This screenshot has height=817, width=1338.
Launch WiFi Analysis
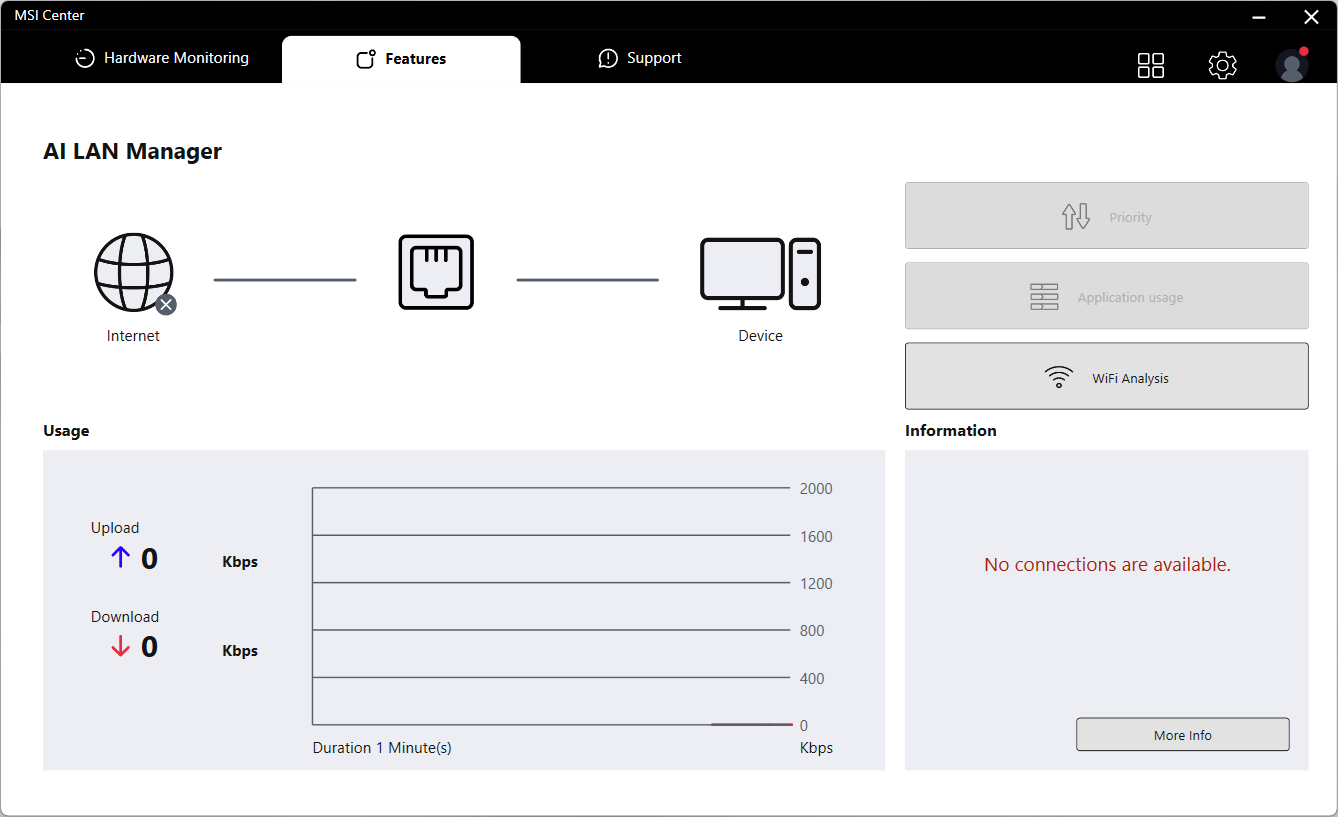point(1106,376)
